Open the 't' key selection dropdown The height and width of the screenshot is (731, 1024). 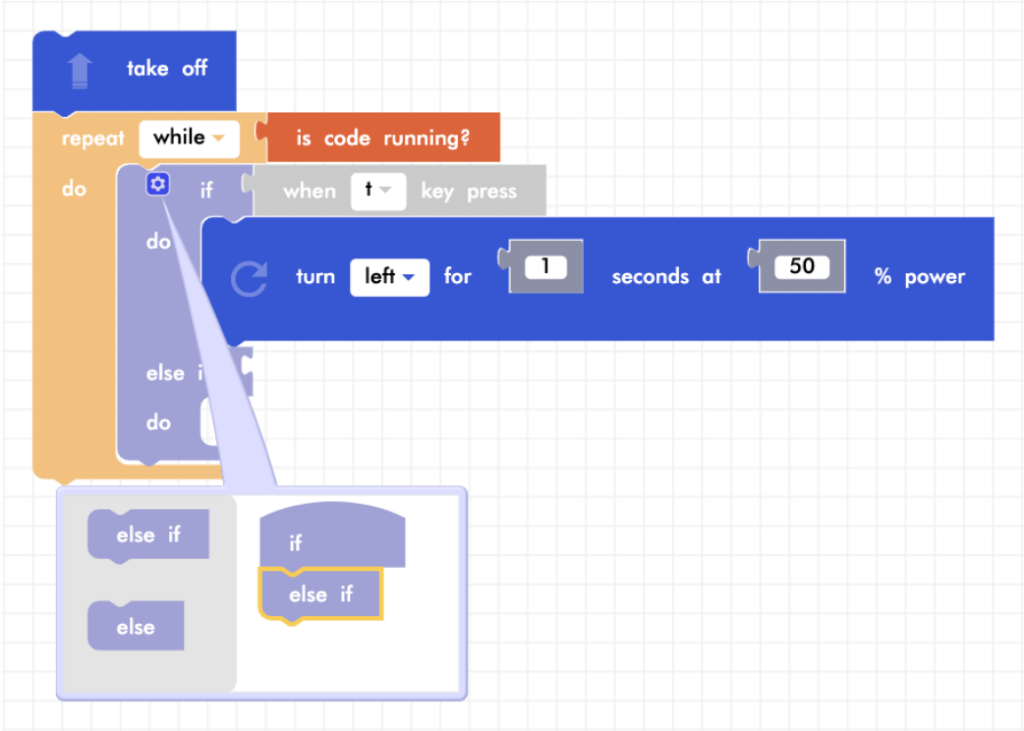pyautogui.click(x=378, y=191)
